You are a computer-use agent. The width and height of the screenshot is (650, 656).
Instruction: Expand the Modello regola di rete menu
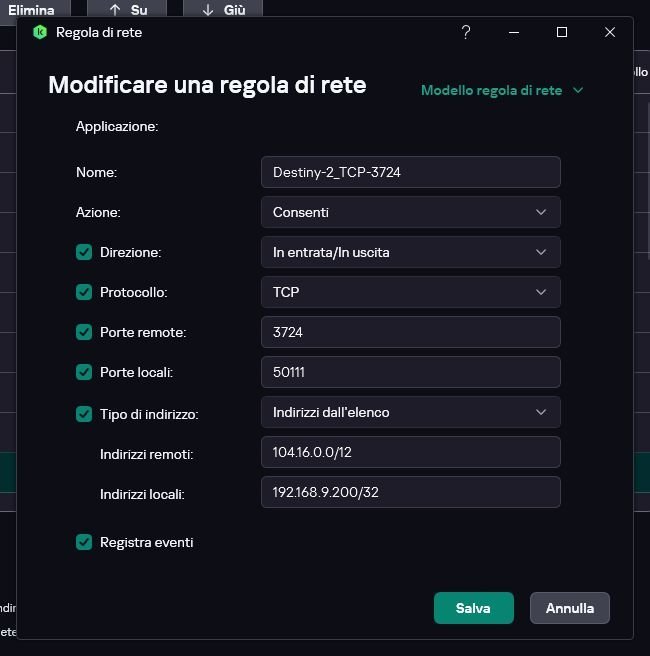tap(502, 90)
